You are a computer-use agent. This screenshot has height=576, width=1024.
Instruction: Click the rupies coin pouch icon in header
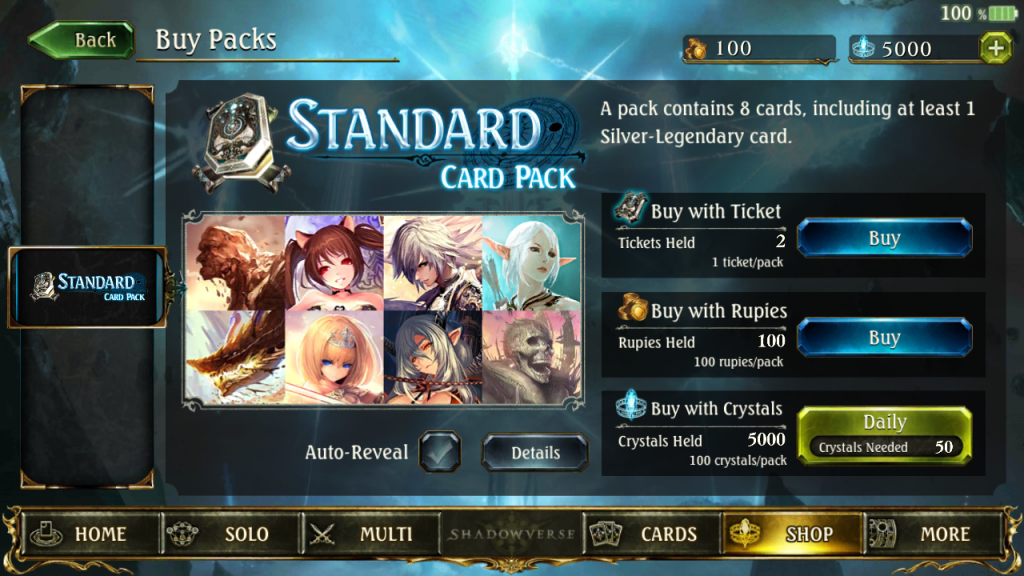(696, 48)
